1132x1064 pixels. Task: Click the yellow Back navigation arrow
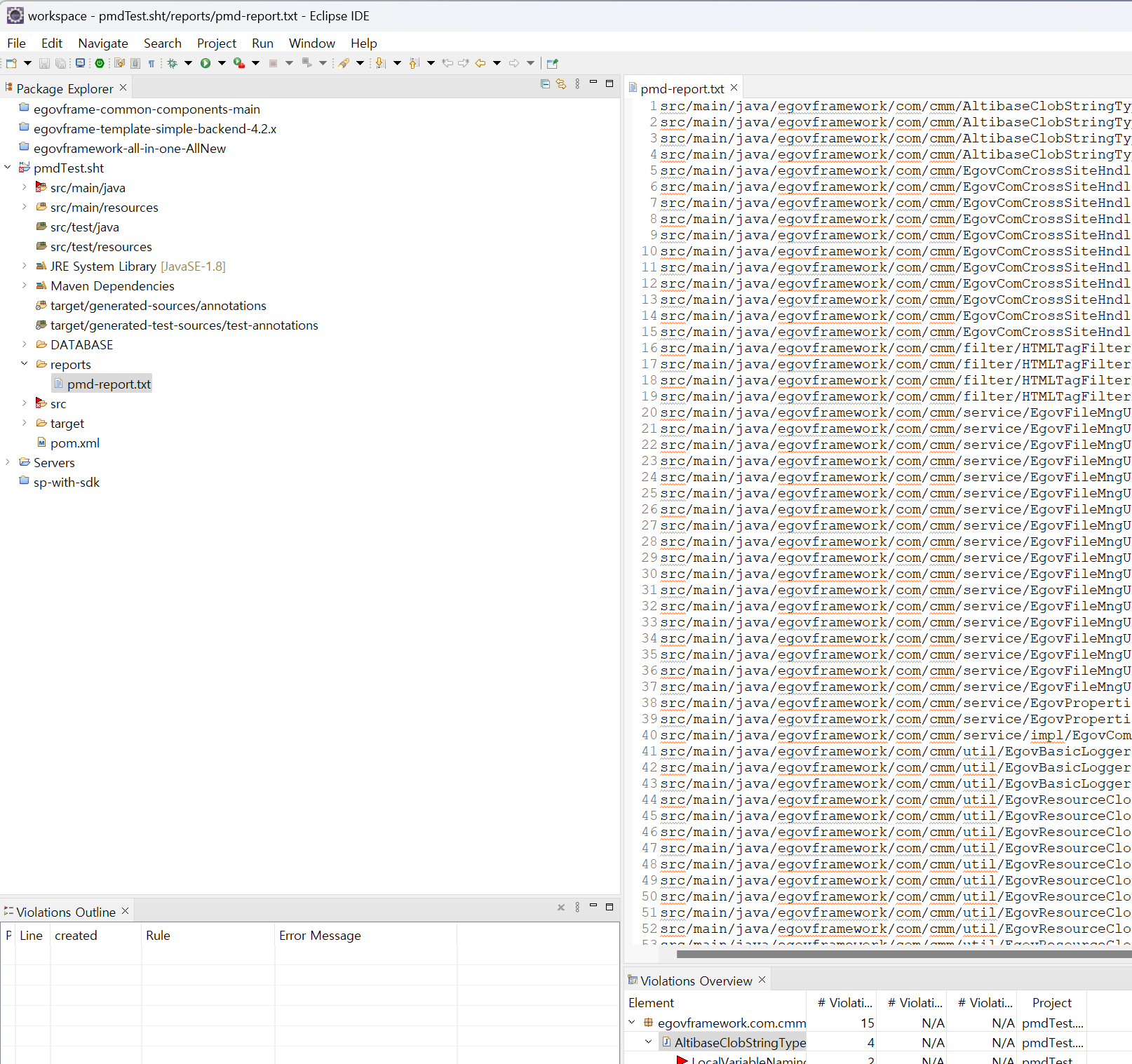(480, 63)
